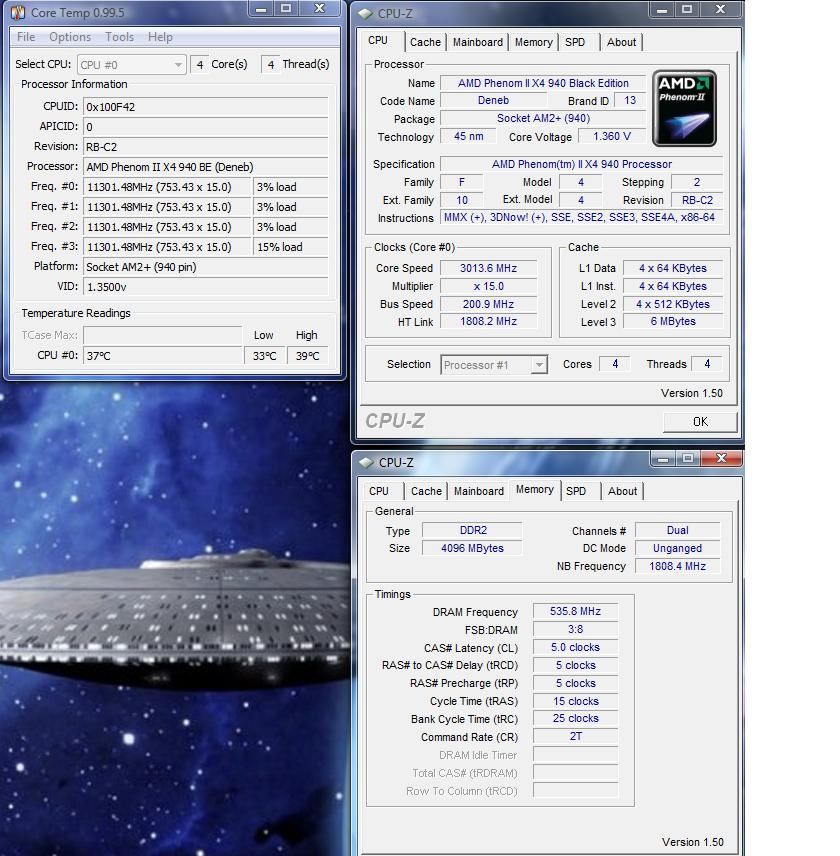The height and width of the screenshot is (856, 840).
Task: Click the OK button in CPU-Z
Action: 700,421
